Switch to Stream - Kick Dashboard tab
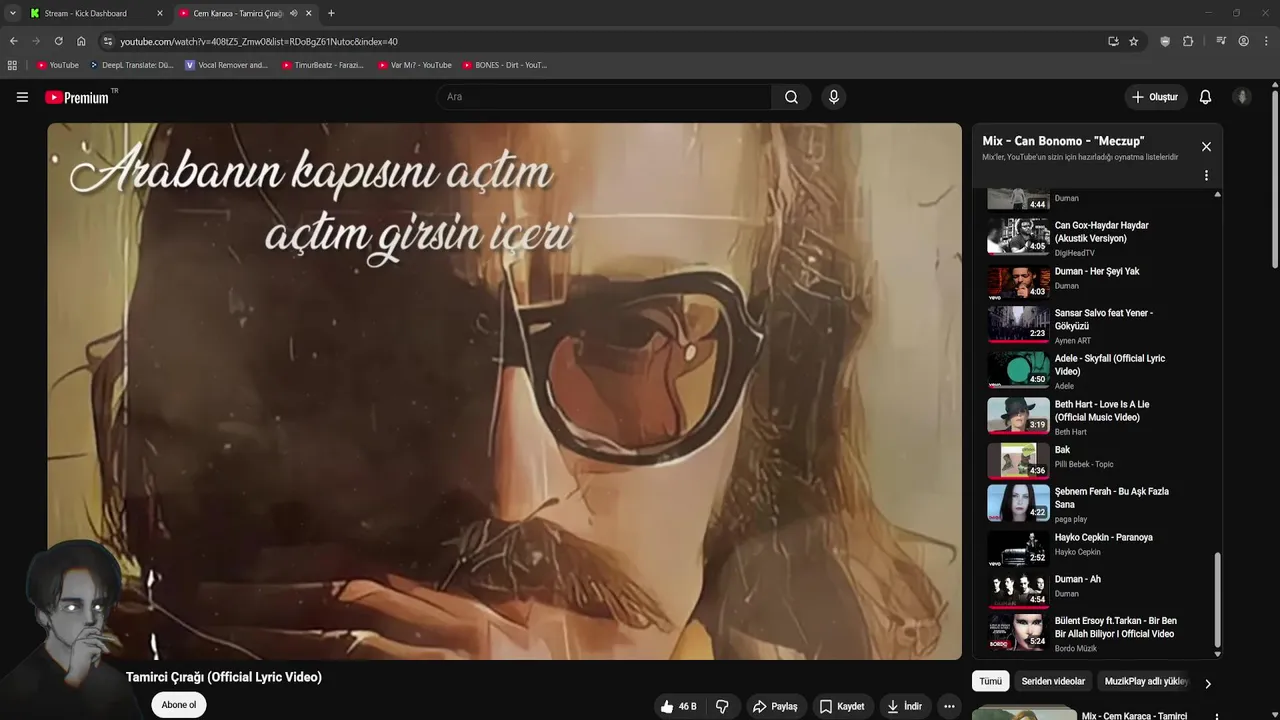Viewport: 1280px width, 720px height. pyautogui.click(x=95, y=13)
